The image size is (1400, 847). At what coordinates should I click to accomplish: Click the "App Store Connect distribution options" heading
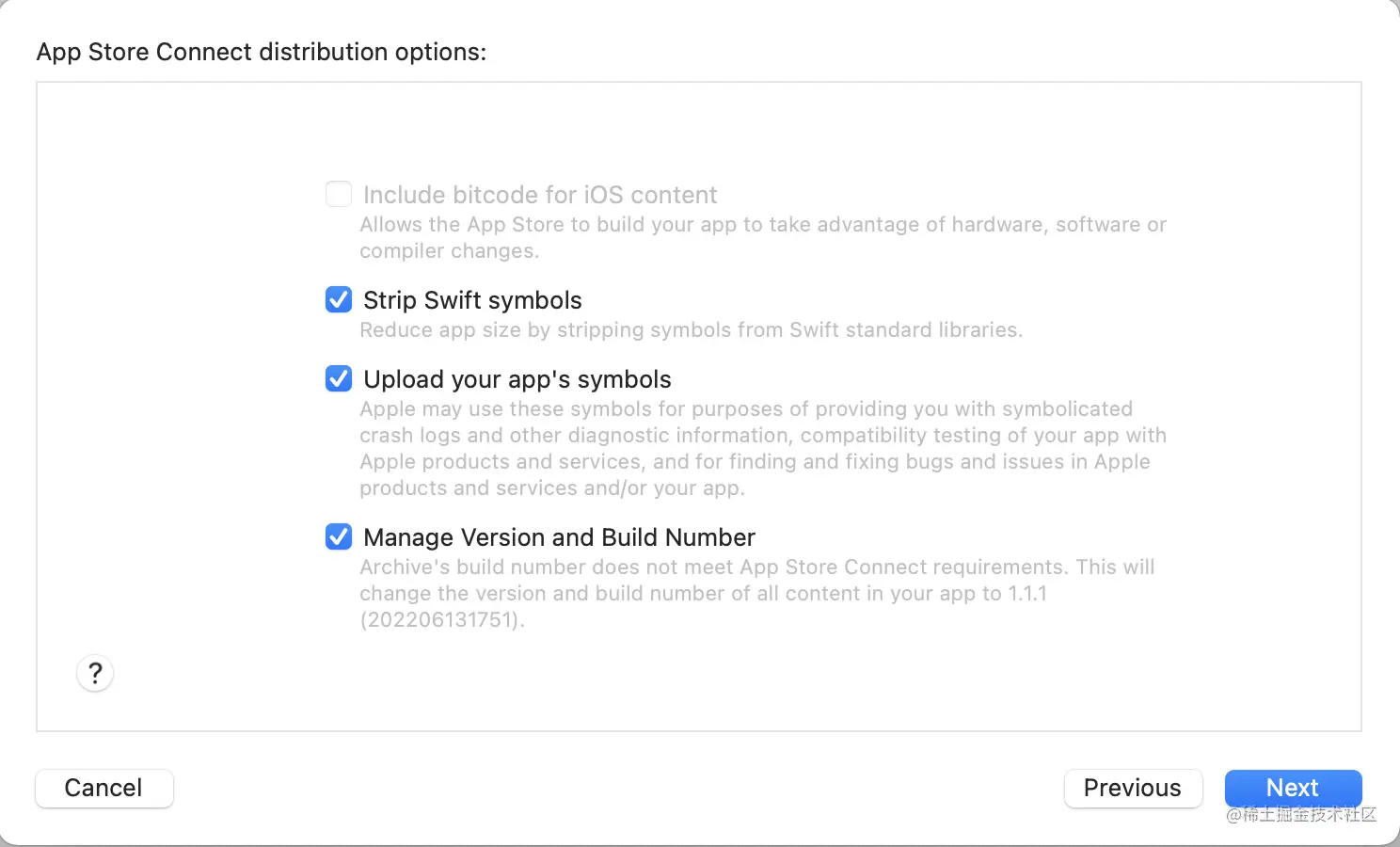[262, 52]
